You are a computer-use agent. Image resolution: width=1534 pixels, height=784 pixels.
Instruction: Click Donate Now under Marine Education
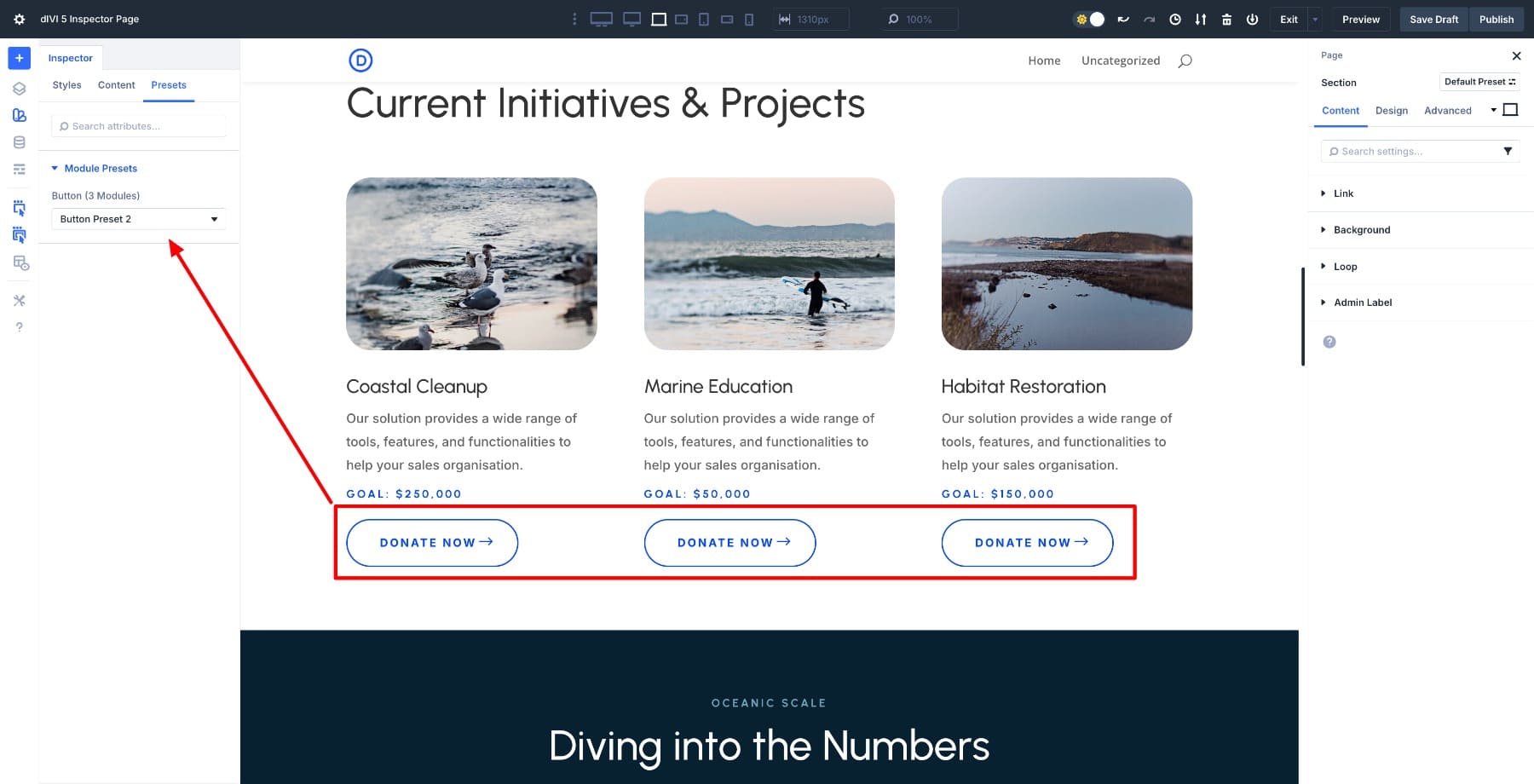(730, 543)
